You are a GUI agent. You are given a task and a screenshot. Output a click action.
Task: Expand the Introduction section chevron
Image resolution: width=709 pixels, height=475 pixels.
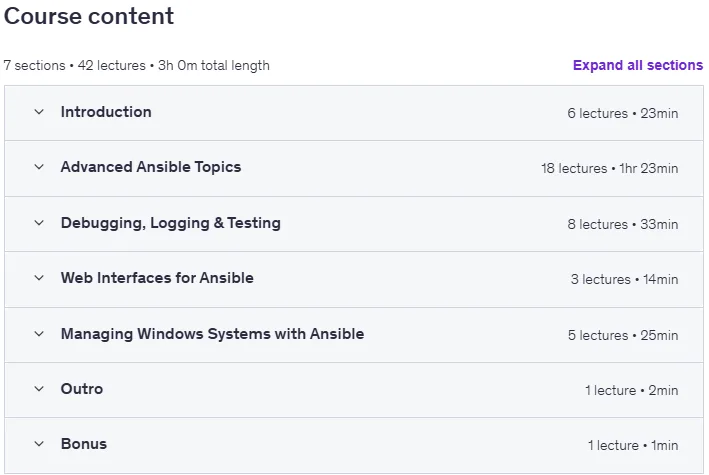[39, 112]
